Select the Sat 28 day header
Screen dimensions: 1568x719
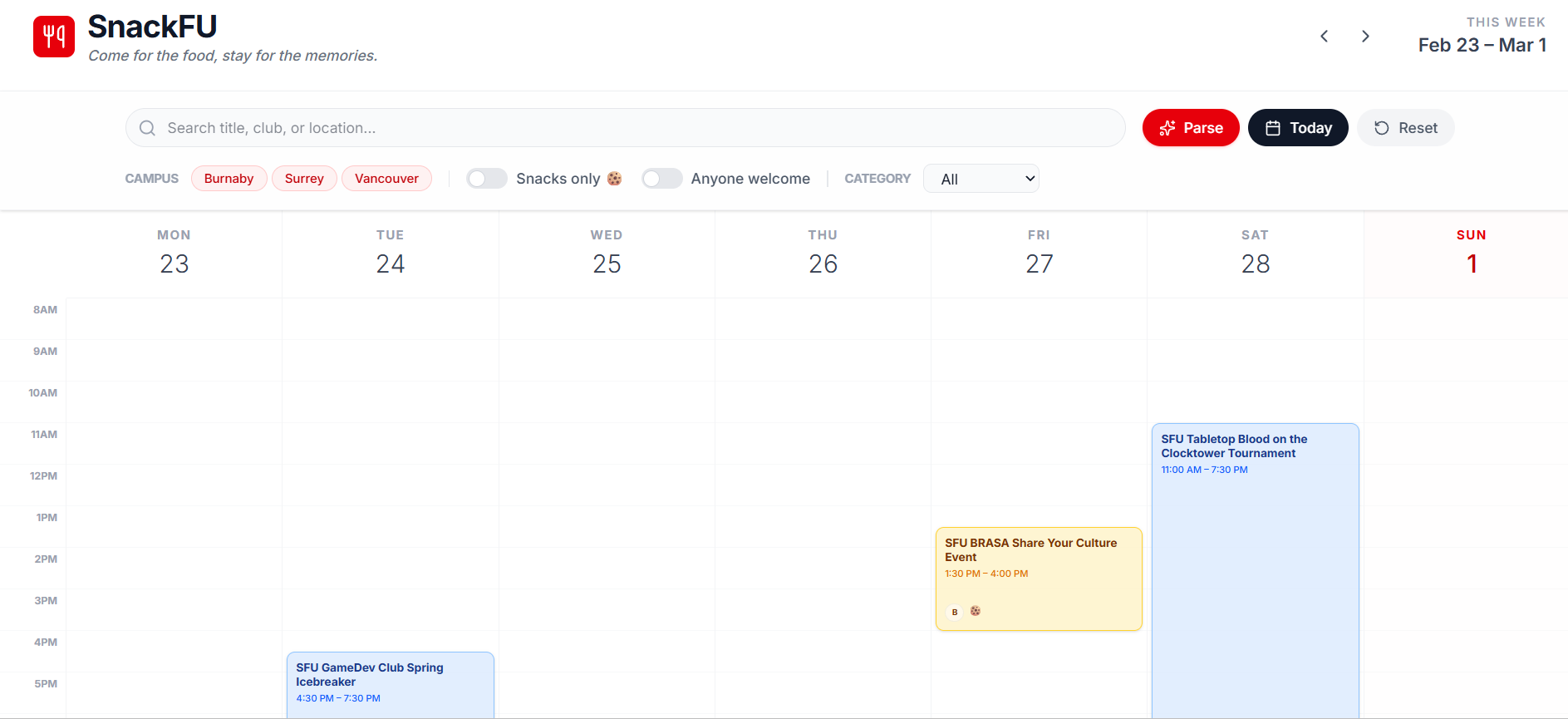[x=1256, y=254]
